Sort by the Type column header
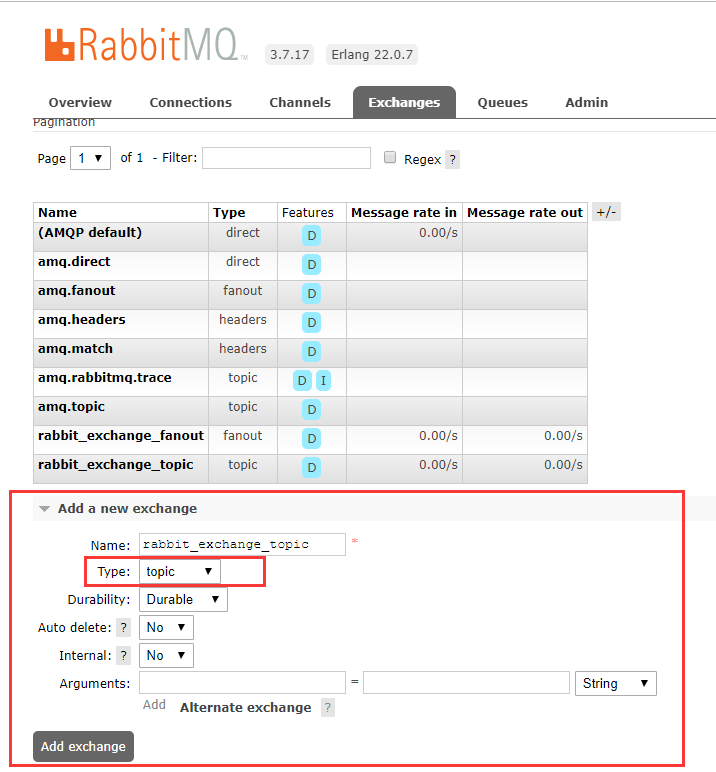716x772 pixels. coord(229,213)
